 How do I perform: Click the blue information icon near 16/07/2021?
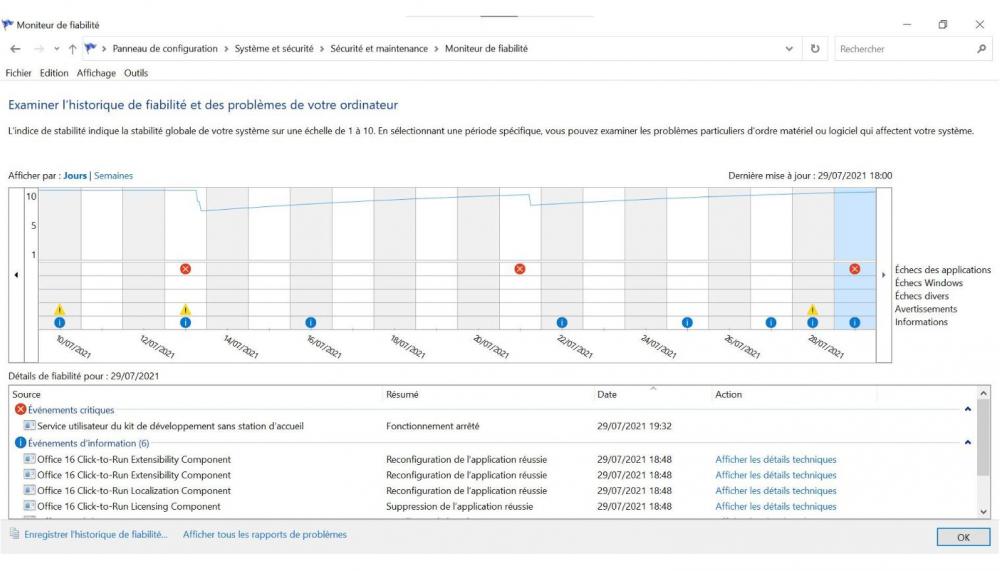310,322
